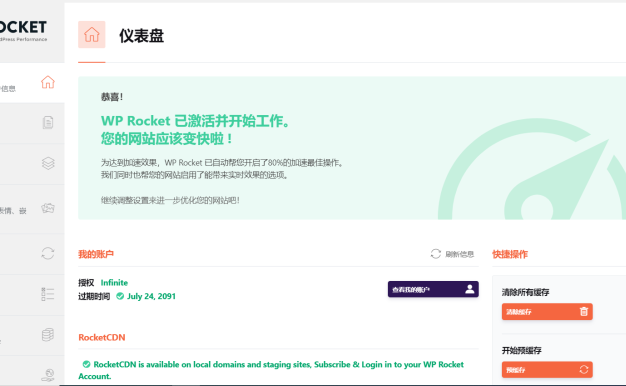Click the 授权 license label
This screenshot has height=386, width=626.
click(86, 283)
